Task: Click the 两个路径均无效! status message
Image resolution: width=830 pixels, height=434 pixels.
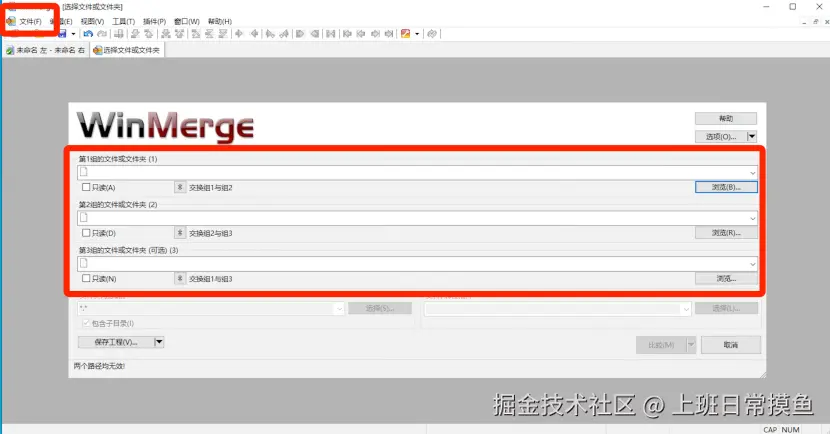Action: coord(99,366)
